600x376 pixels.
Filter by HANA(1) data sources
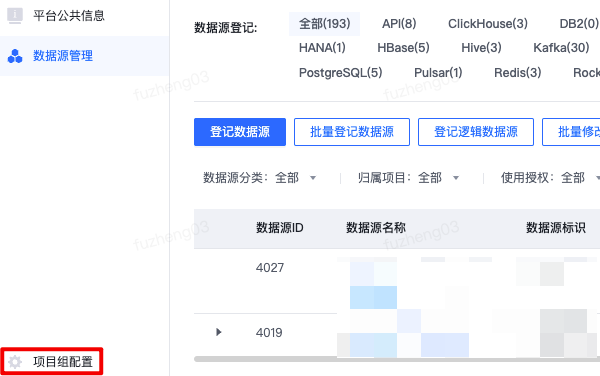[x=322, y=48]
